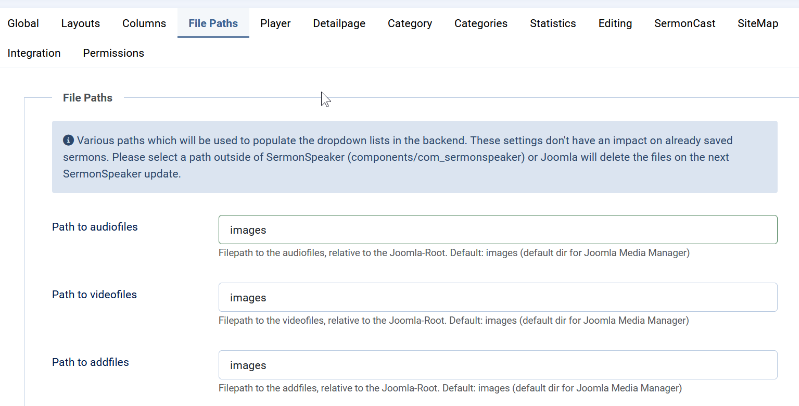The image size is (799, 406).
Task: Go to the Player tab
Action: click(275, 23)
